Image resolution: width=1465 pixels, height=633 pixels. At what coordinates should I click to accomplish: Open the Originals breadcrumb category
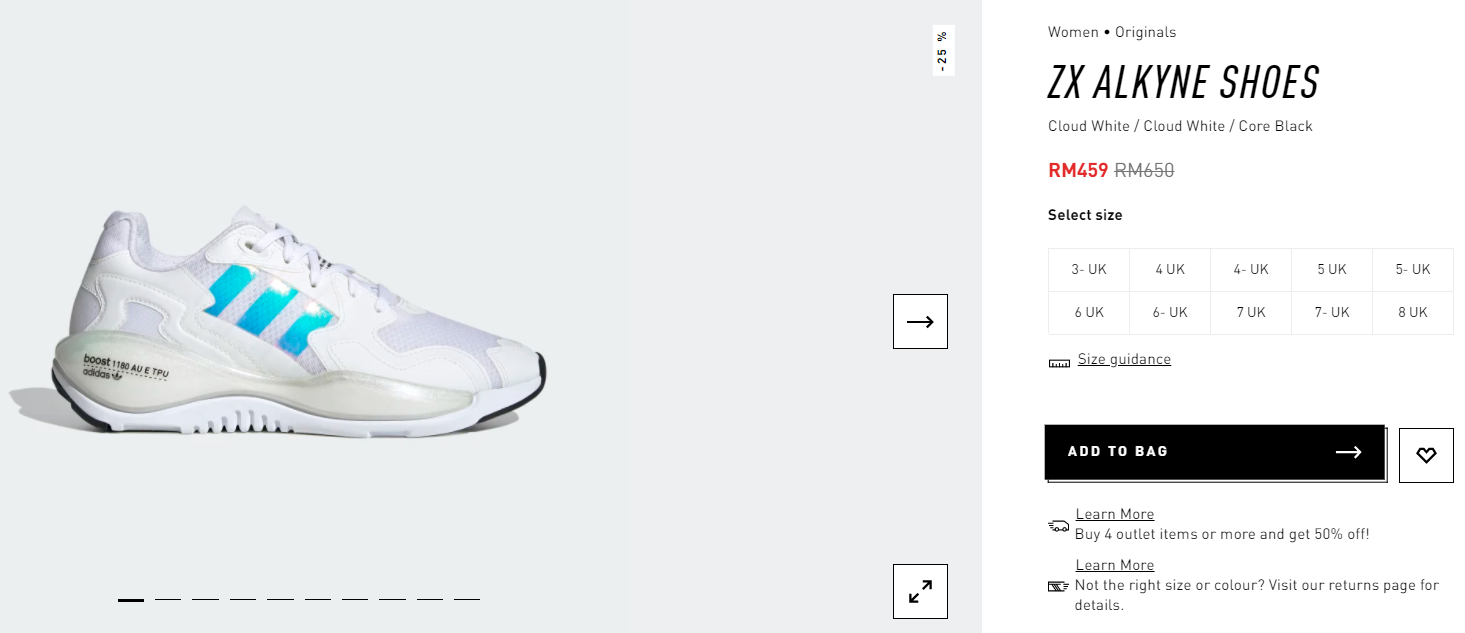(x=1145, y=32)
